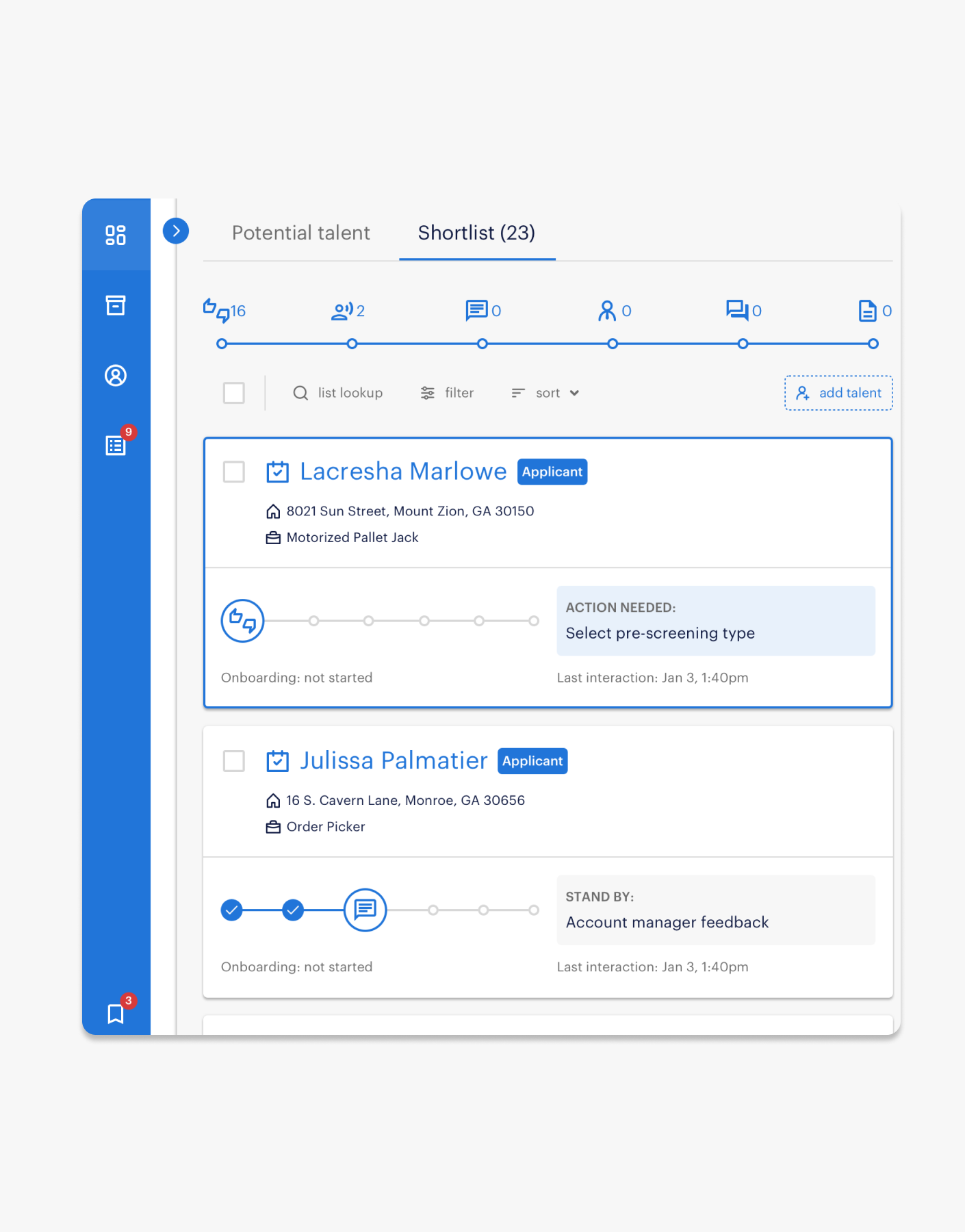
Task: Open the bookmark icon with 3 badge
Action: point(116,1014)
